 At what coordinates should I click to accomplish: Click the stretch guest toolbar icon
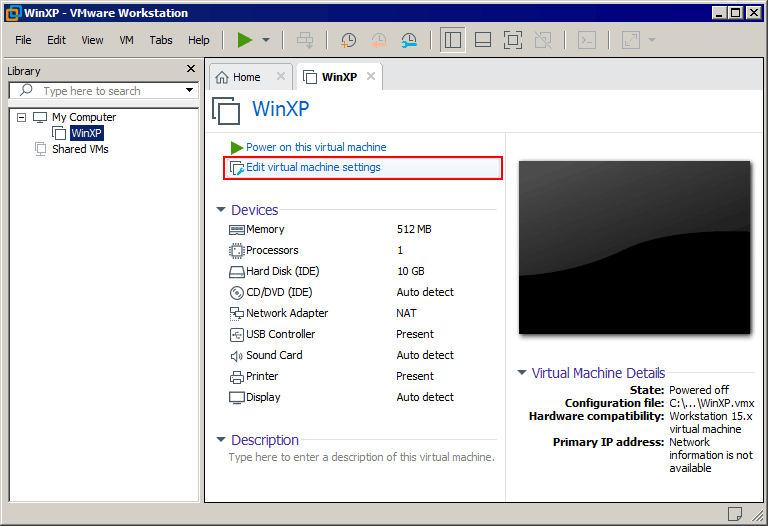click(631, 40)
